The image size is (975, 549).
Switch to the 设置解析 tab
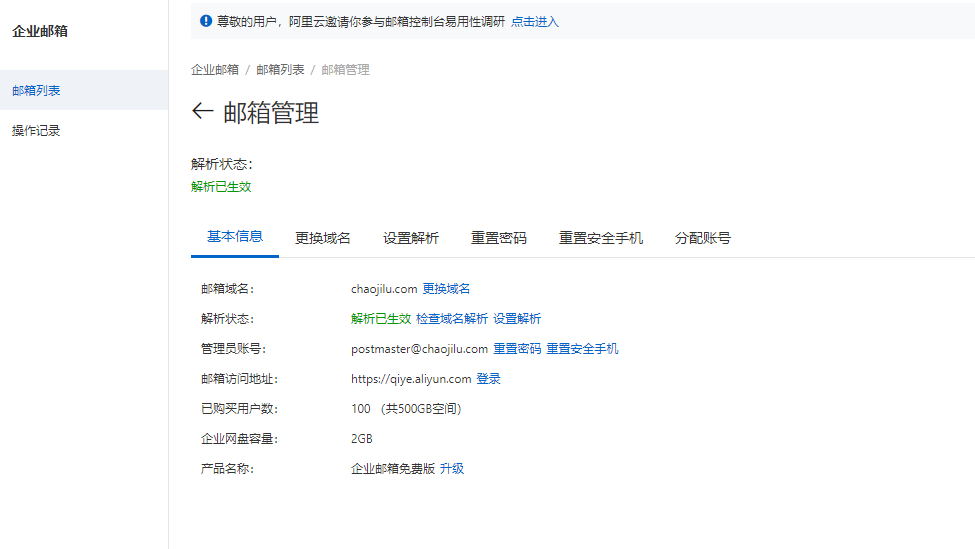tap(411, 238)
